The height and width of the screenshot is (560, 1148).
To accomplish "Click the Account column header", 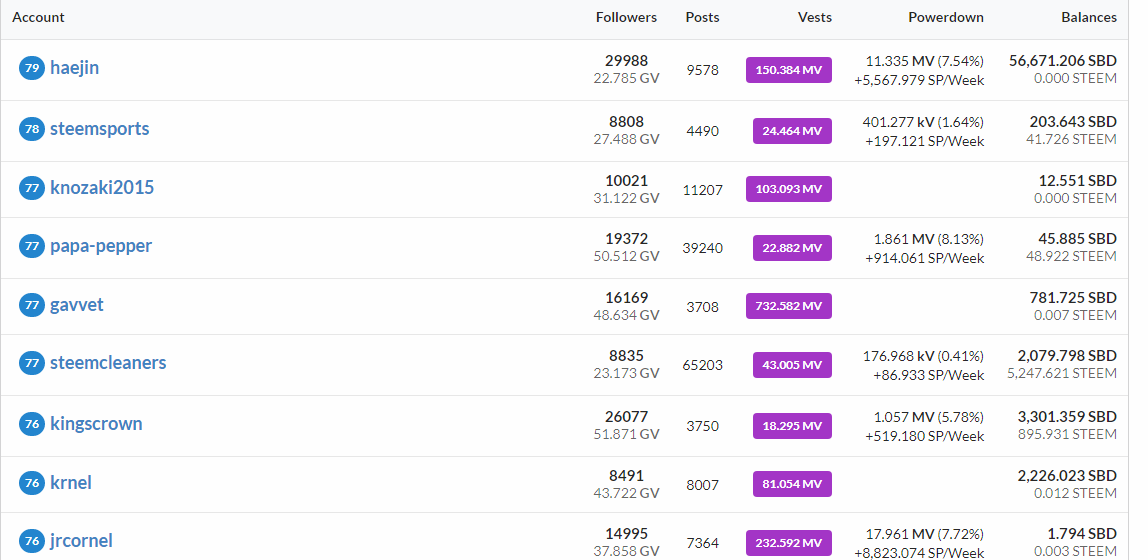I will coord(38,18).
